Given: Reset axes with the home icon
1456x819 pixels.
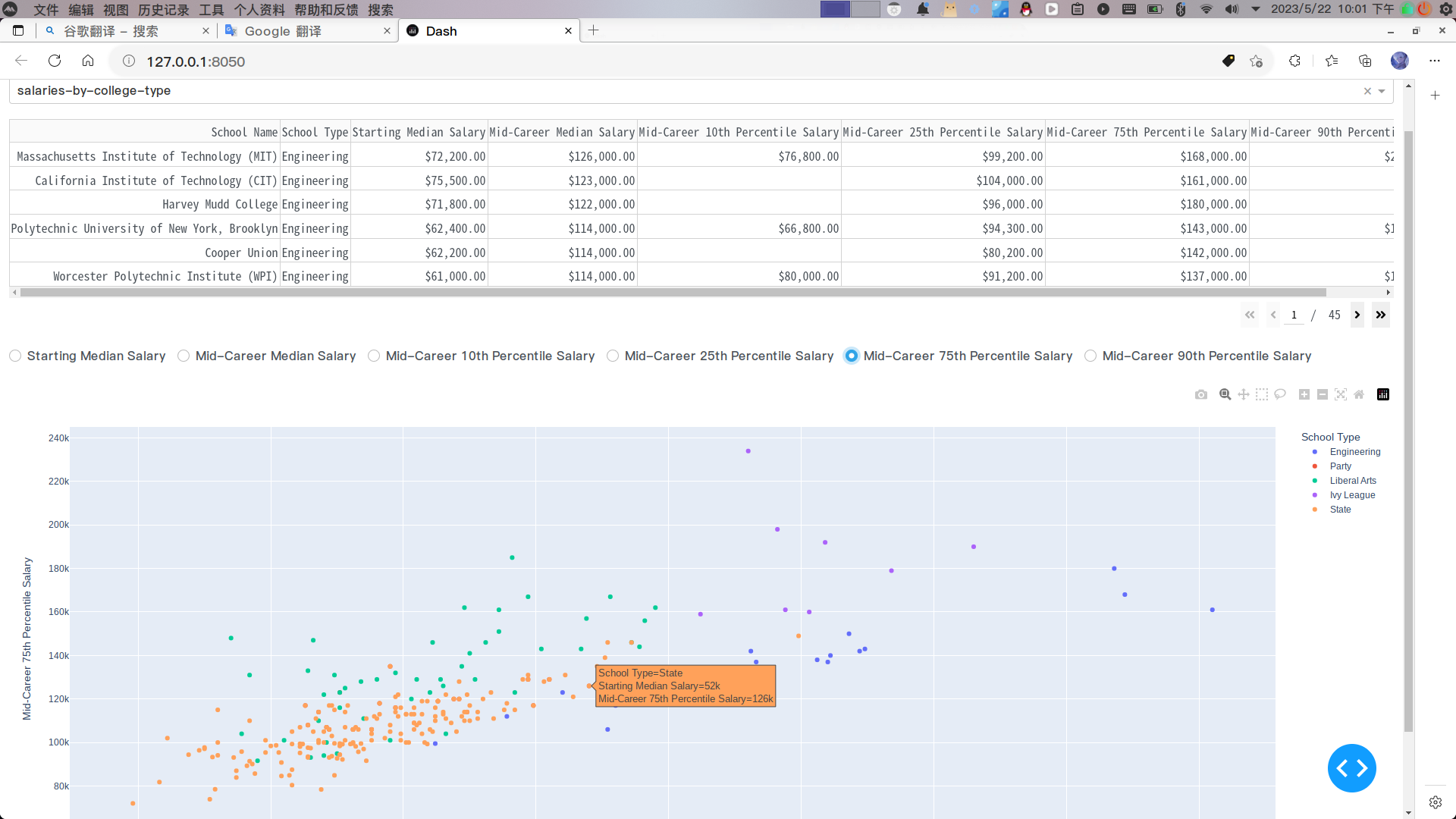Looking at the screenshot, I should 1359,394.
